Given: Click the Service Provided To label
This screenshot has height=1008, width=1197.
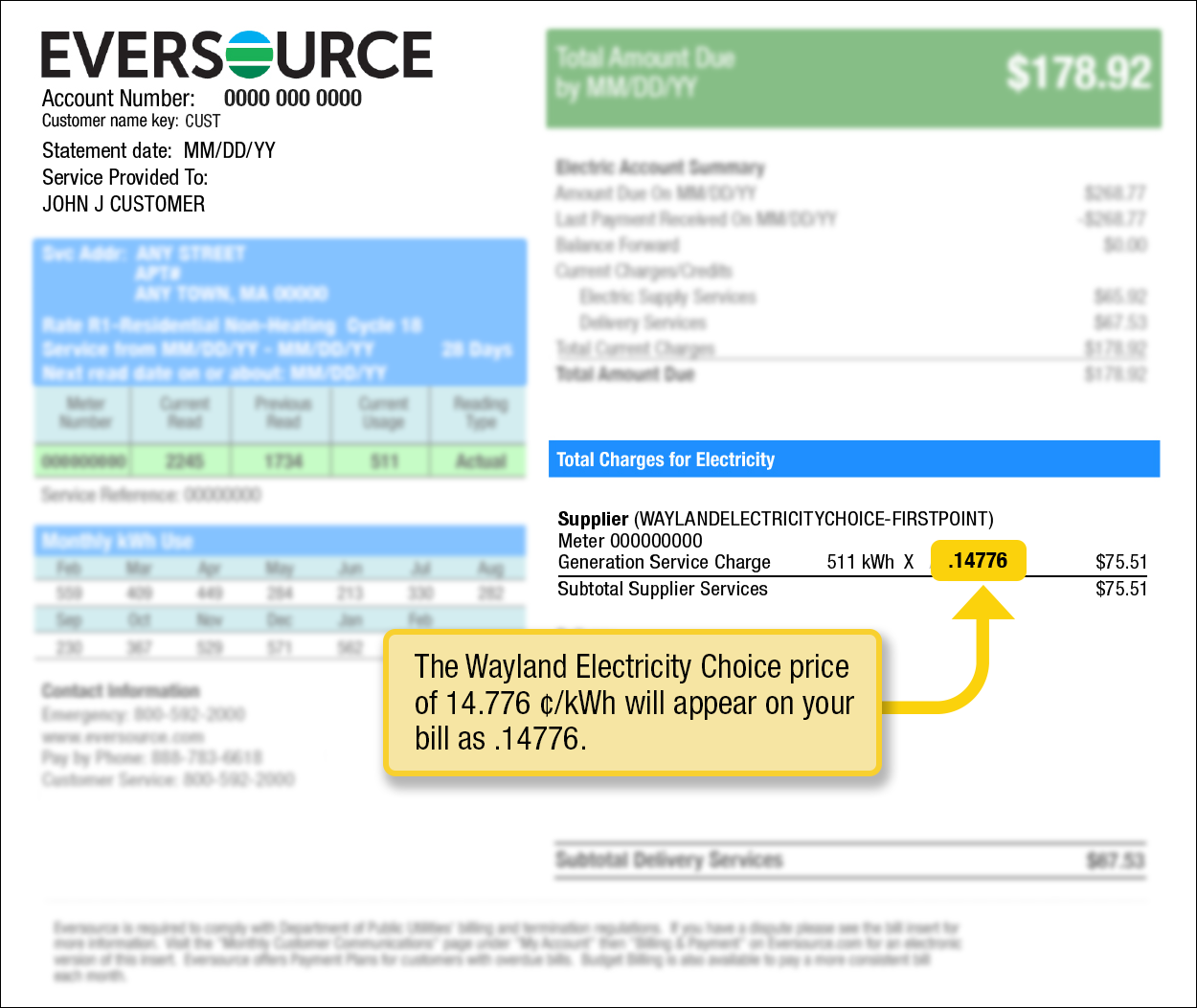Looking at the screenshot, I should point(124,177).
